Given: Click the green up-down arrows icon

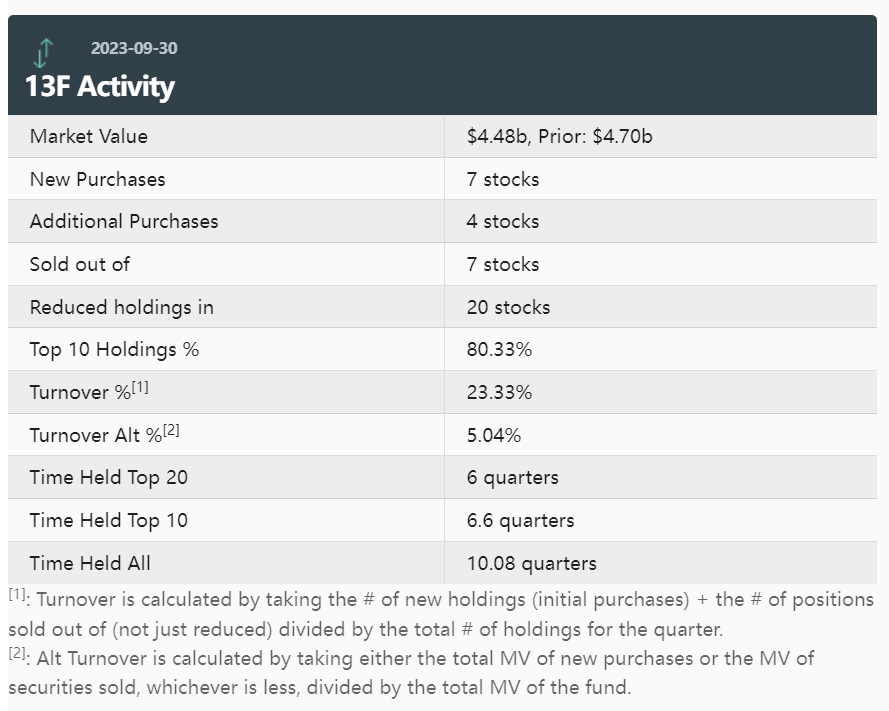Looking at the screenshot, I should 42,51.
